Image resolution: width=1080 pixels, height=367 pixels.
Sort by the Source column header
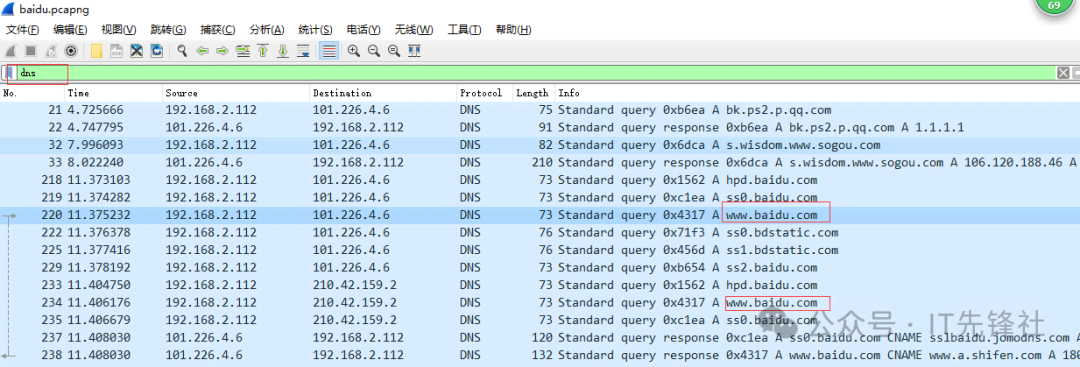[x=236, y=93]
